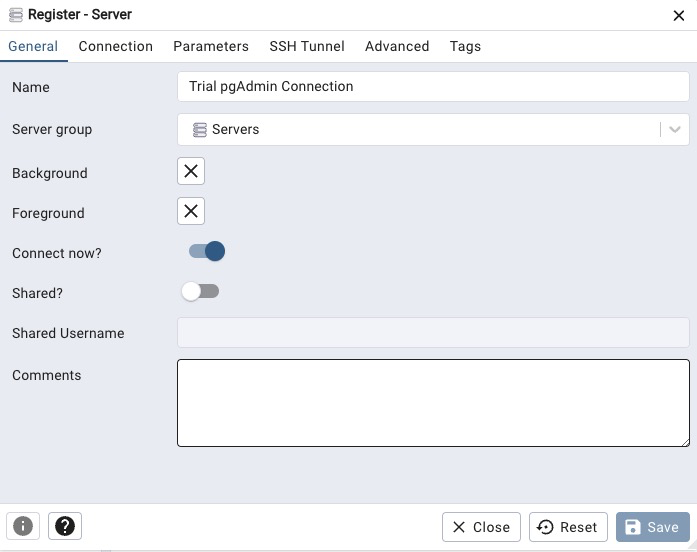Select the Advanced tab
Screen dimensions: 697x552
[x=397, y=46]
